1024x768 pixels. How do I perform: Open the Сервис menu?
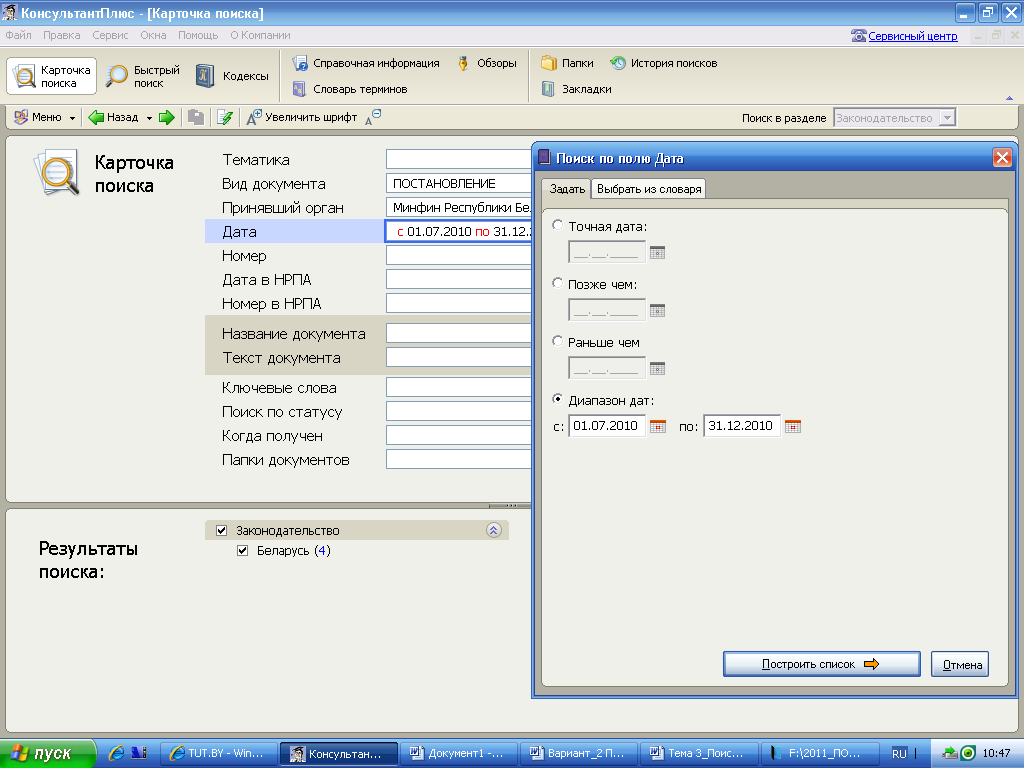tap(110, 35)
